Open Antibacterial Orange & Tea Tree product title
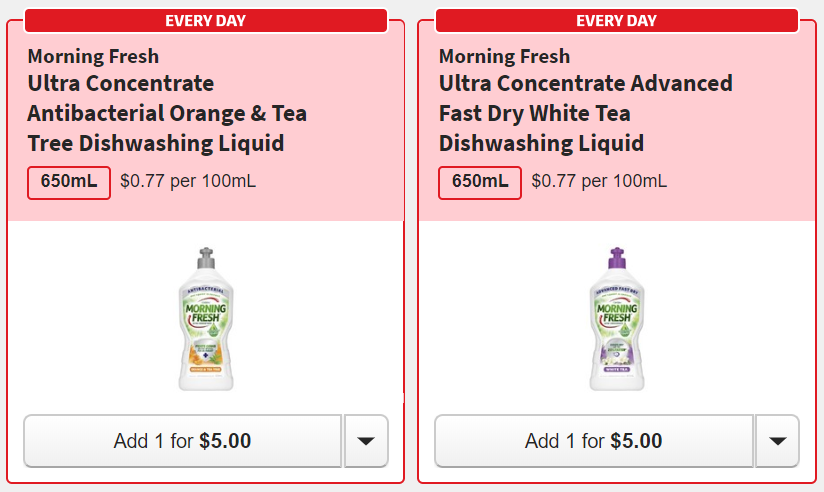 (x=167, y=113)
